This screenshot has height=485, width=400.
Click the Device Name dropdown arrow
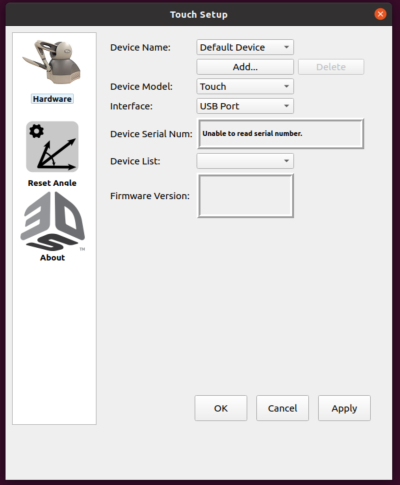coord(286,47)
